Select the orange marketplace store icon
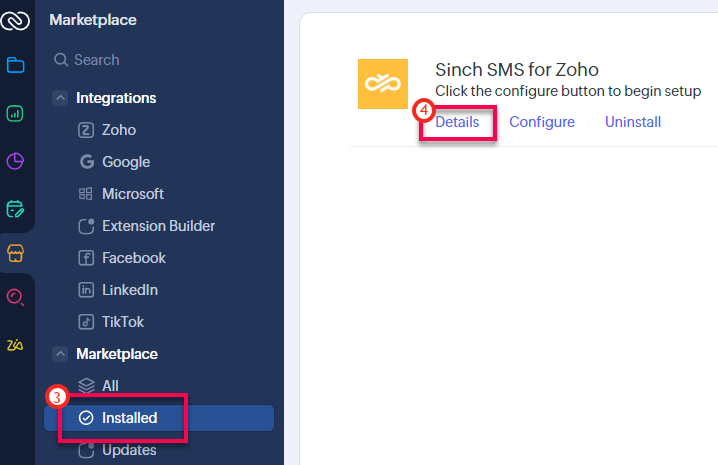Screen dimensions: 718x465 (15, 253)
